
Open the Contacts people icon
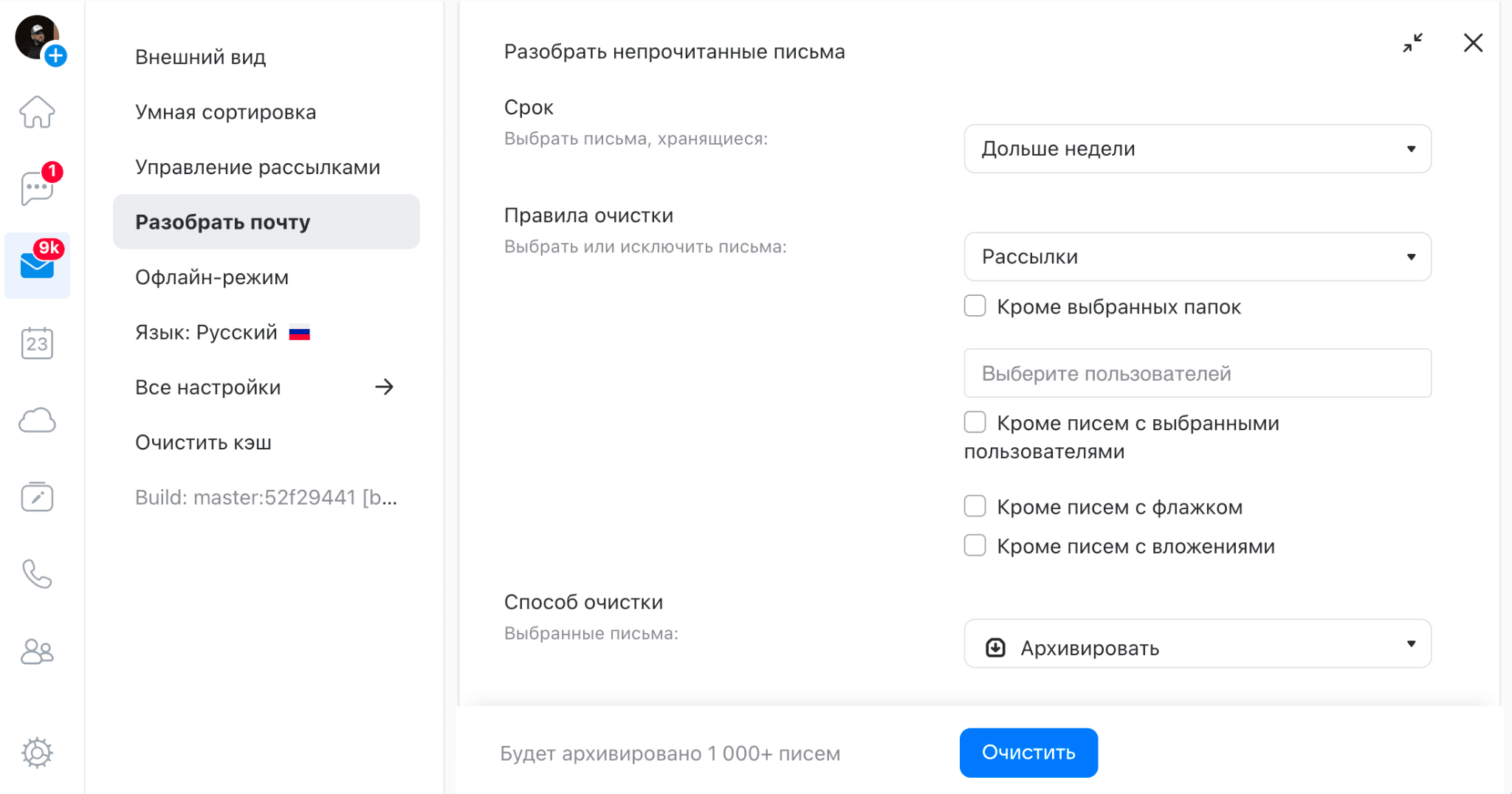point(37,652)
